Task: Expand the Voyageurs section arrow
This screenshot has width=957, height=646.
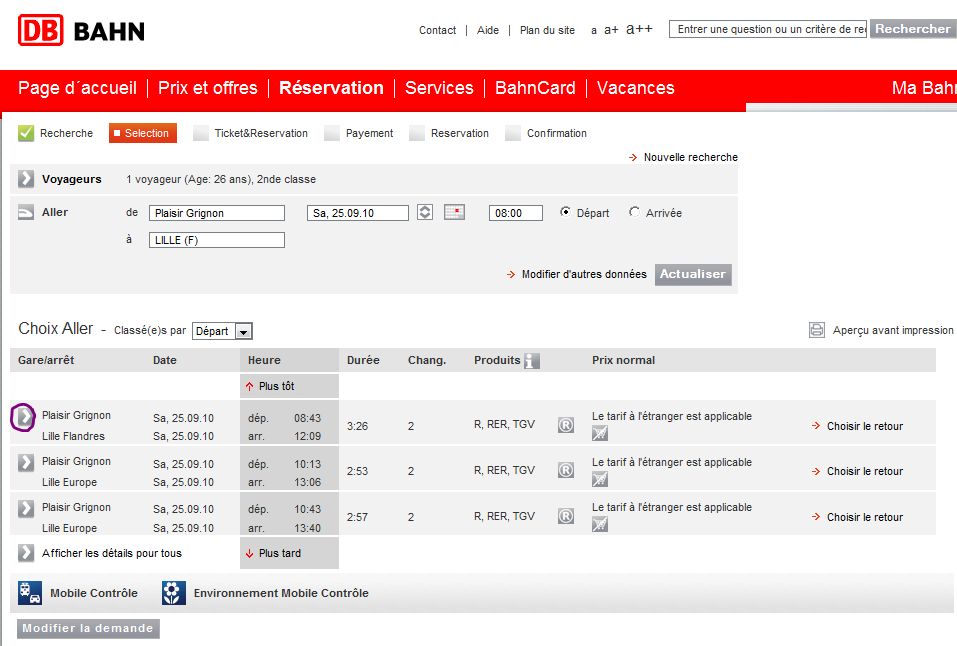Action: click(x=26, y=179)
